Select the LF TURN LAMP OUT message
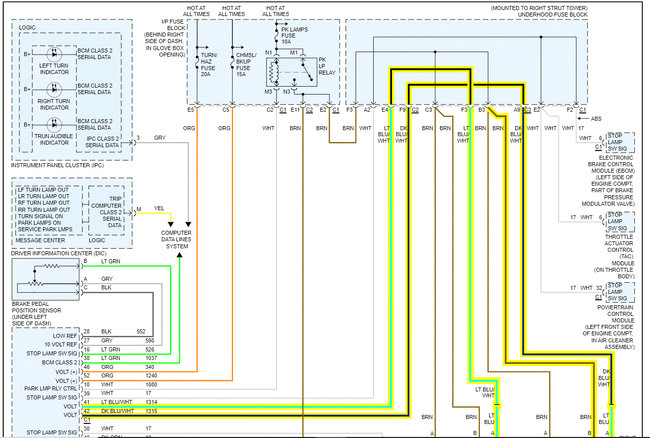This screenshot has width=650, height=438. click(x=44, y=190)
